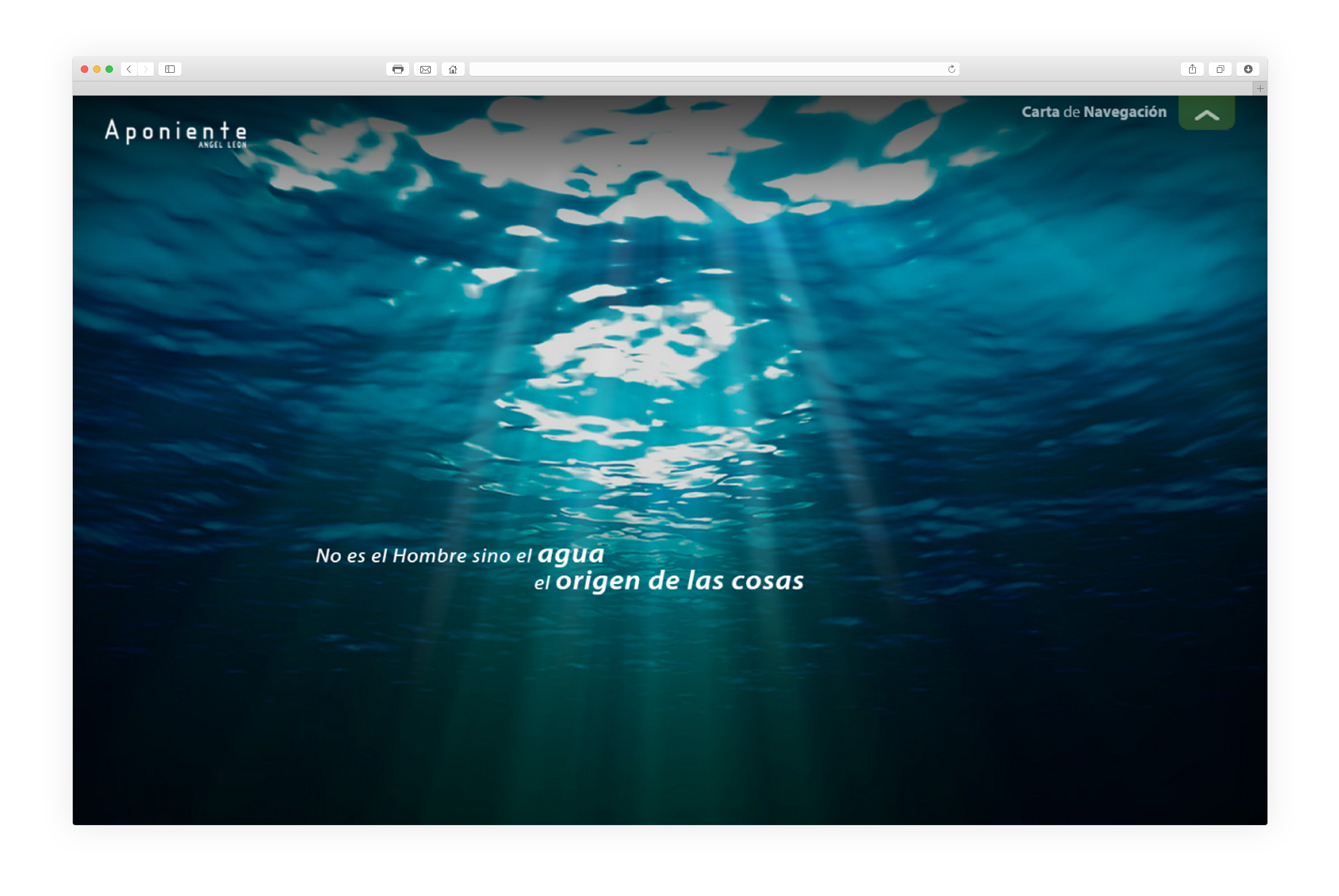Maximize the window with the green button
Screen dimensions: 1339x896
tap(109, 69)
